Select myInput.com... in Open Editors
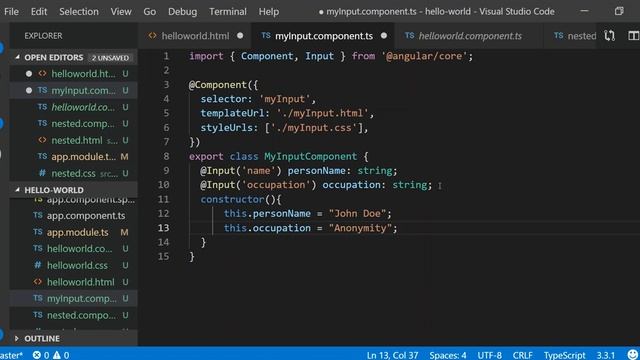The image size is (640, 360). [73, 90]
